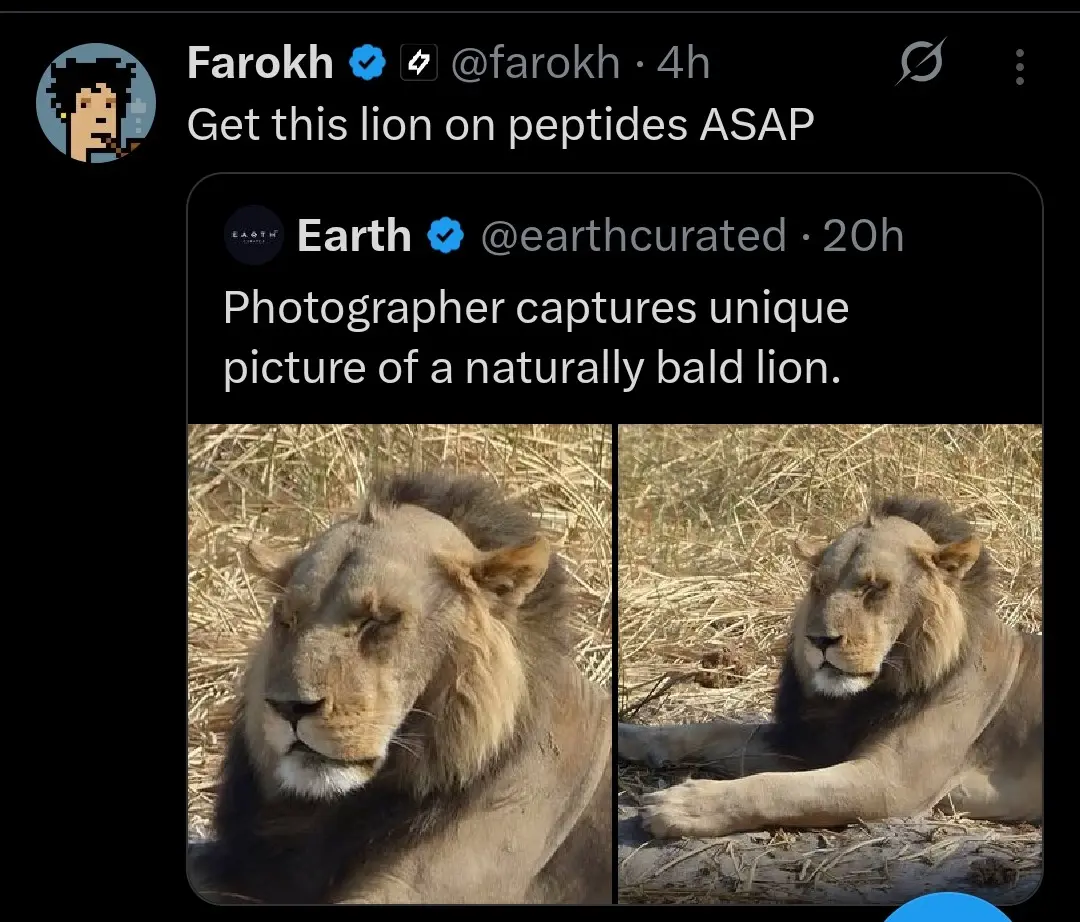Click the Earth account's round avatar
The height and width of the screenshot is (922, 1080).
pos(254,235)
